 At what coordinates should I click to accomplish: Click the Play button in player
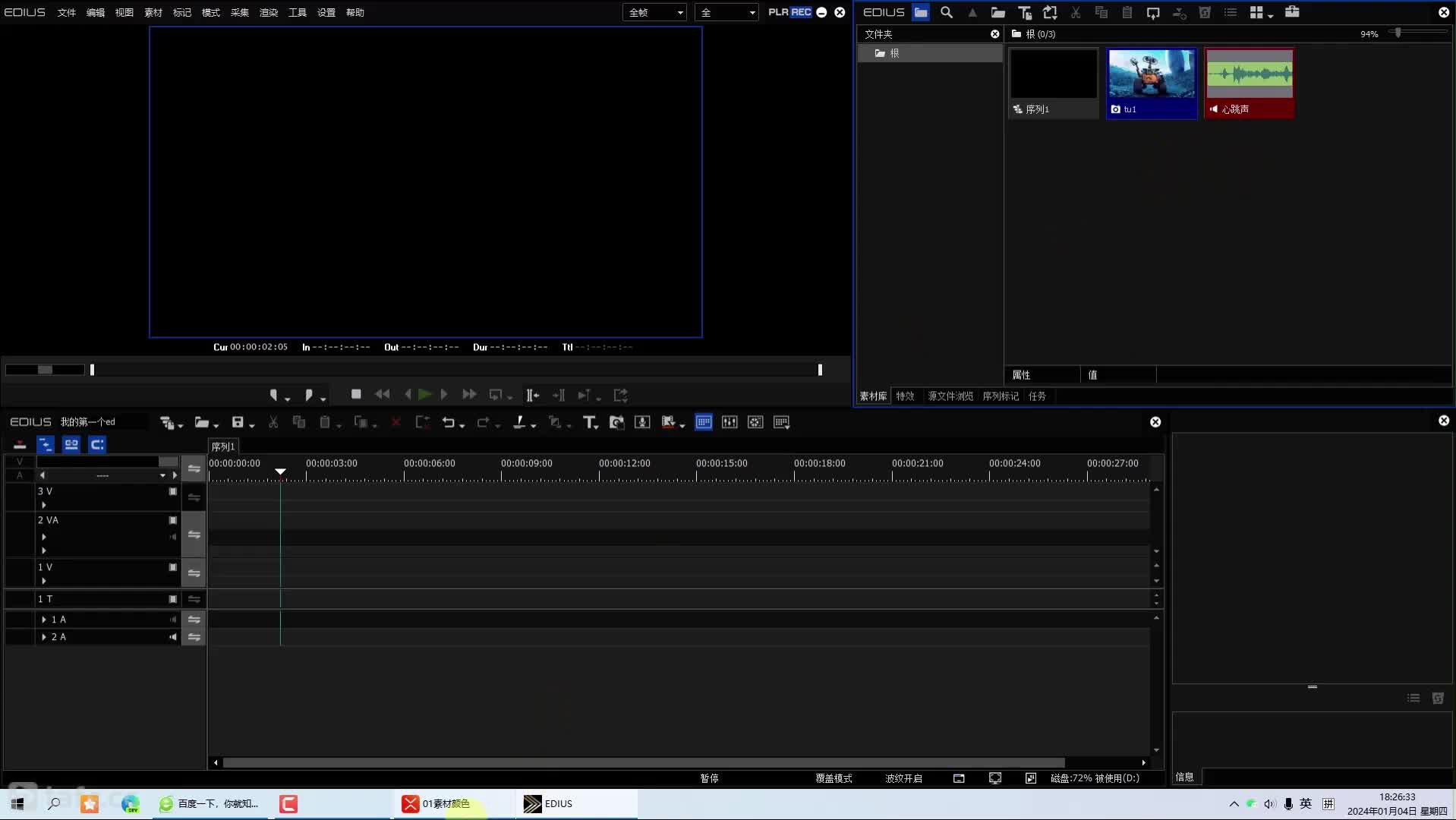tap(425, 394)
